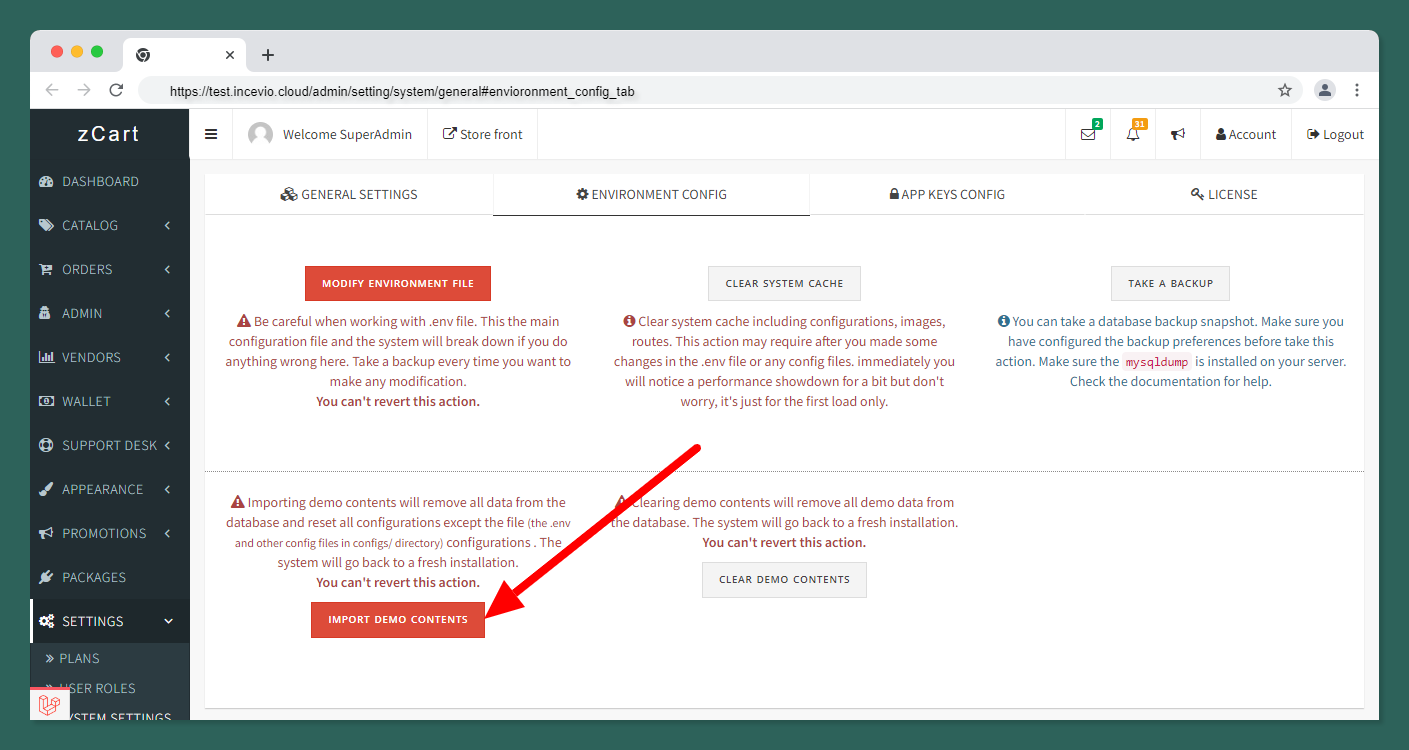The image size is (1409, 750).
Task: Open the License tab
Action: [1224, 194]
